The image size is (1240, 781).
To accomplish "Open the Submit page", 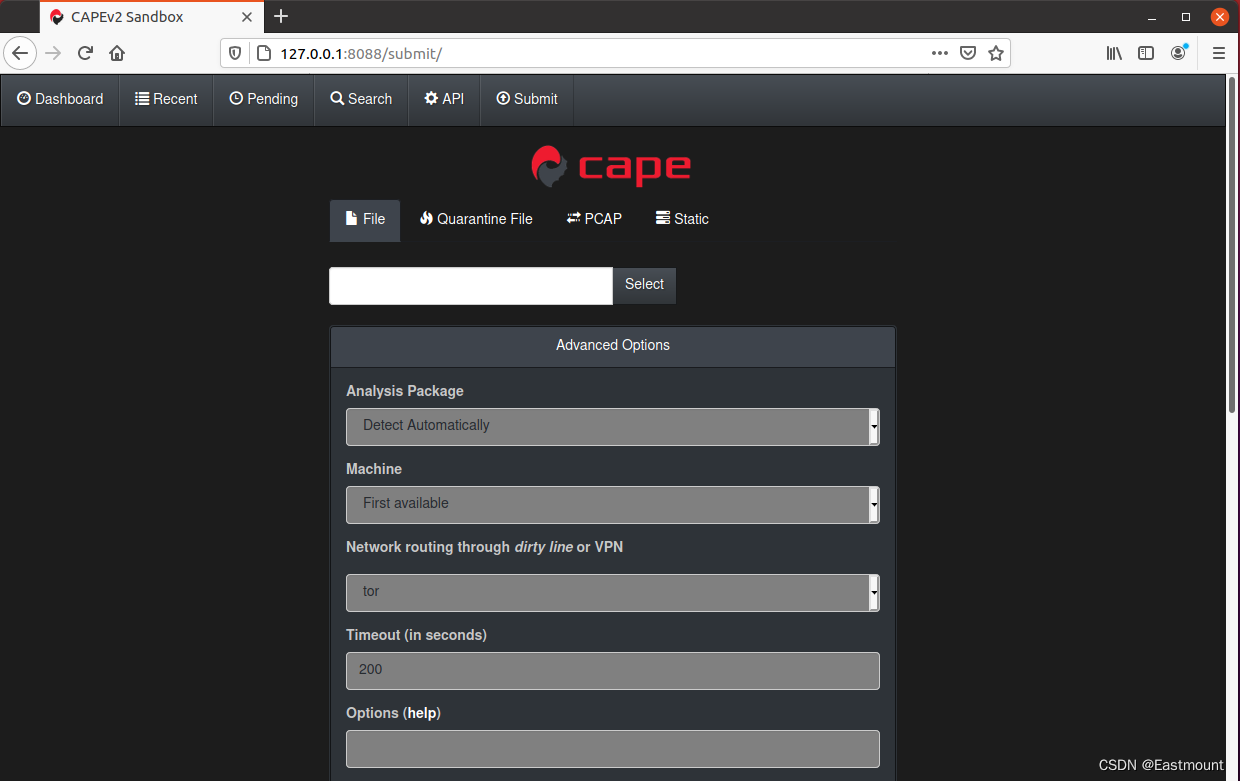I will [x=527, y=99].
